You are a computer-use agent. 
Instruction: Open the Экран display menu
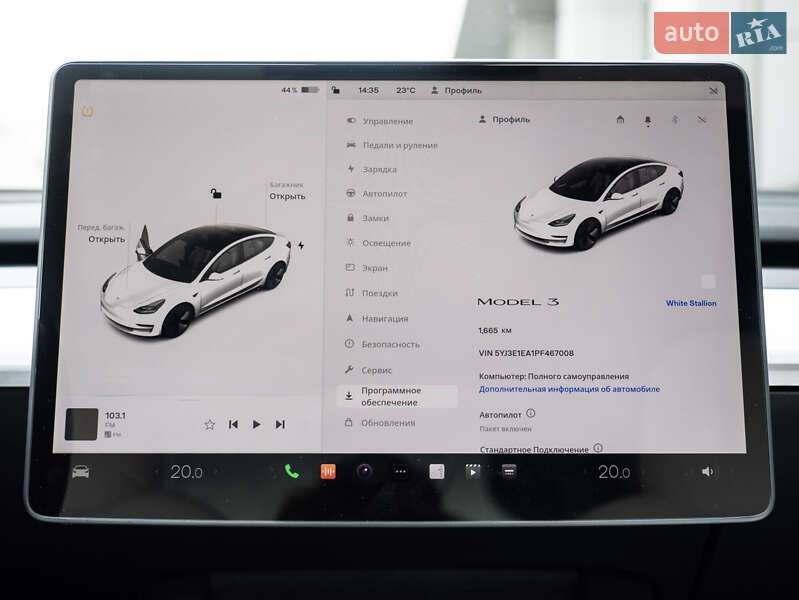(367, 268)
